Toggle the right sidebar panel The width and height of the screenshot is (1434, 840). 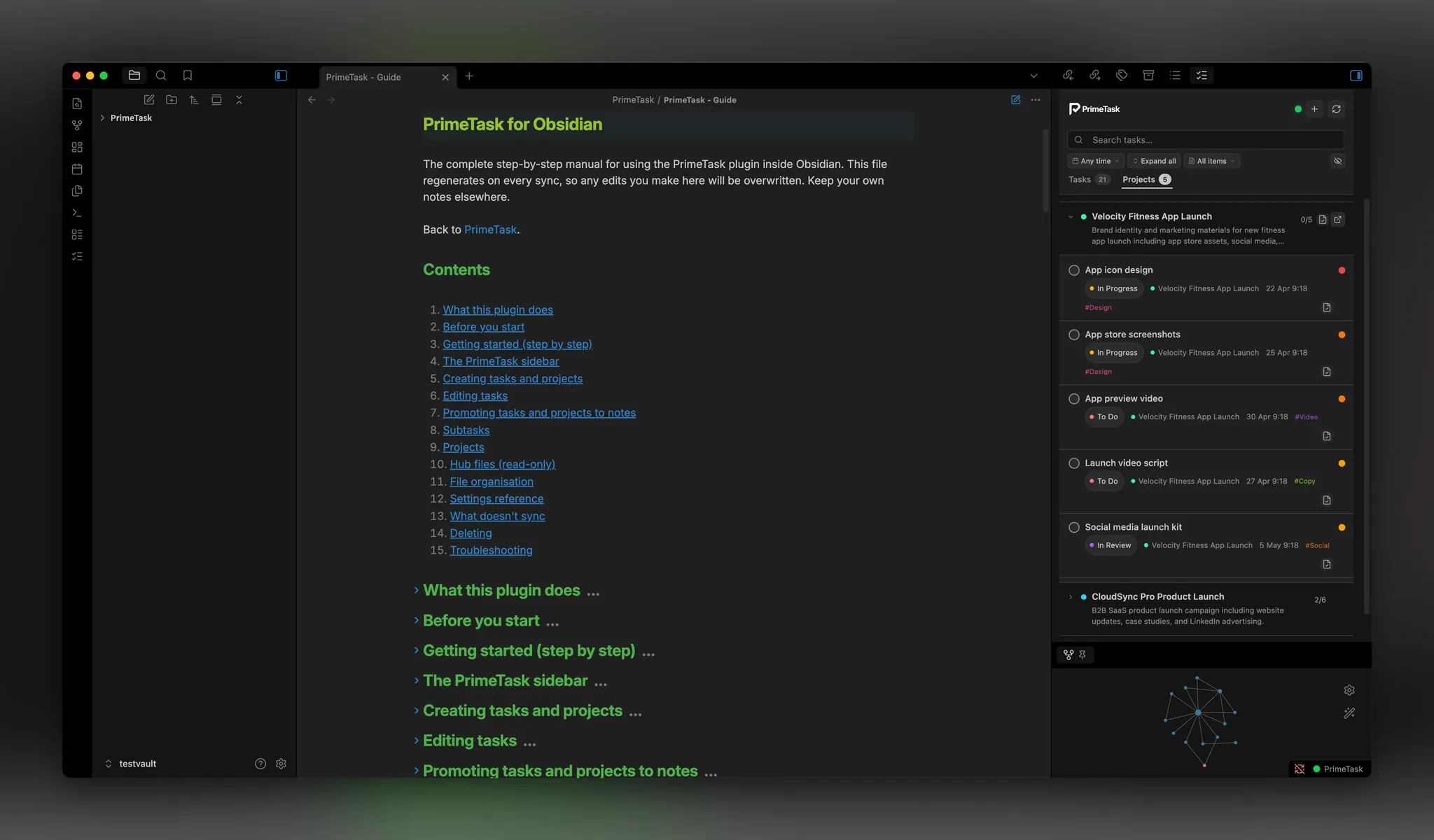[1356, 76]
